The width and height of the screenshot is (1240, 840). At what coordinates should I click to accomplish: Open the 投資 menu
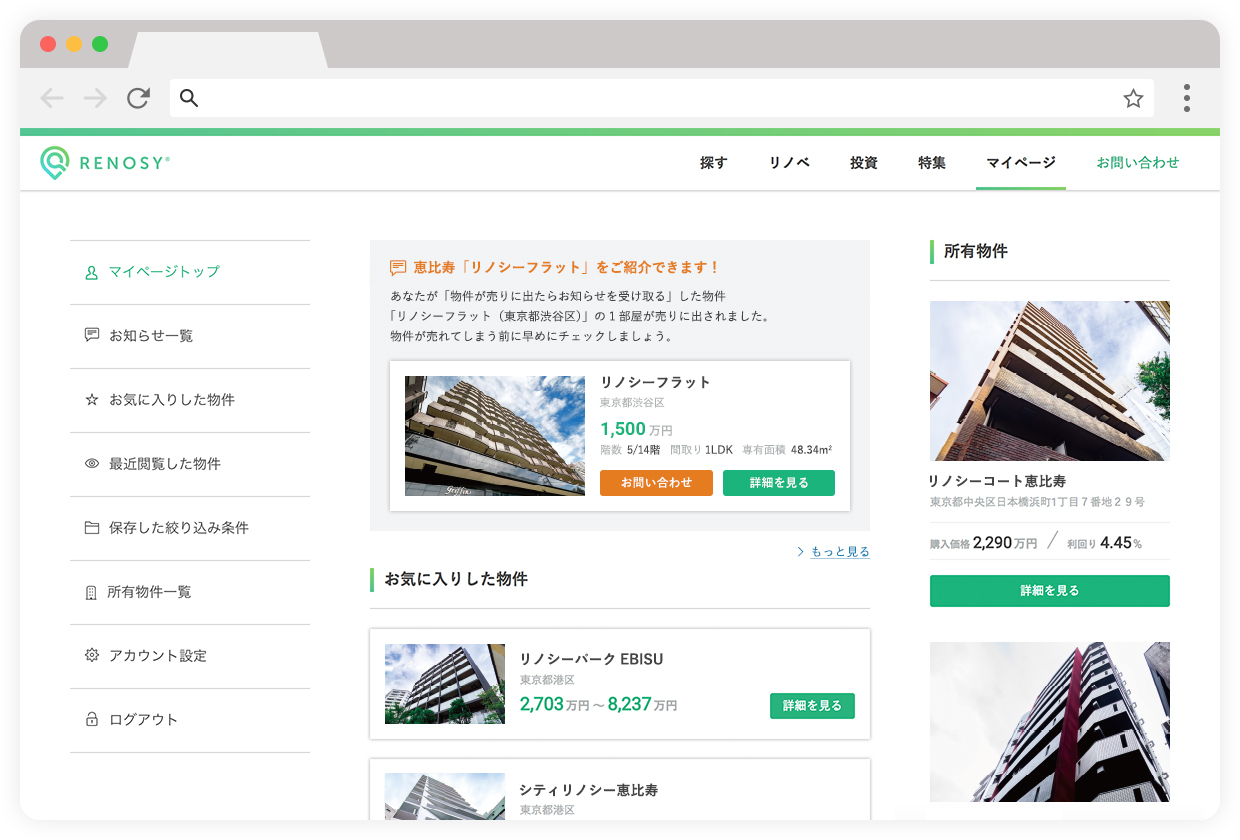[864, 163]
